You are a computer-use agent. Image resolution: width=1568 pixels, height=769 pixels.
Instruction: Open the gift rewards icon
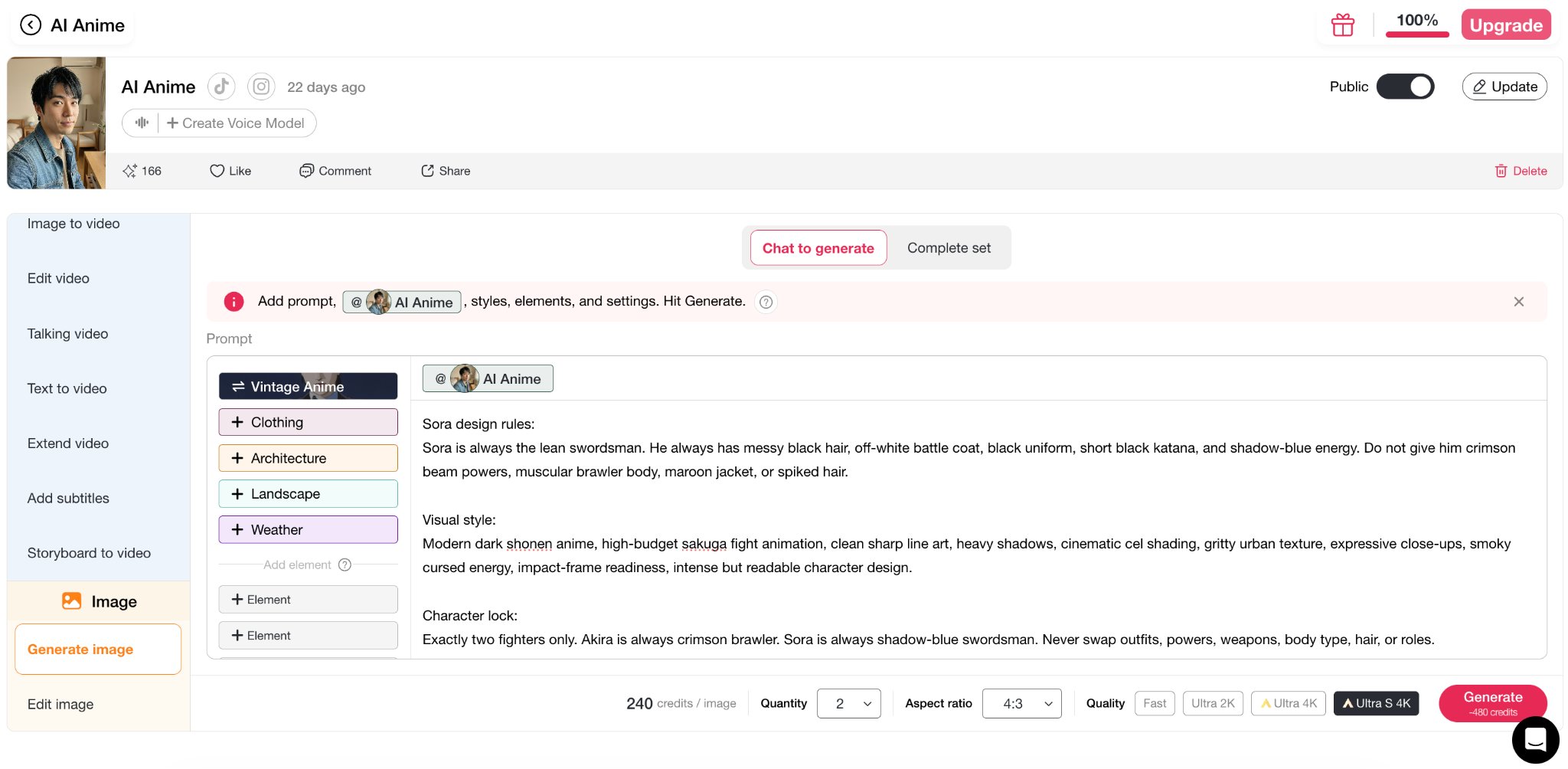(x=1343, y=25)
